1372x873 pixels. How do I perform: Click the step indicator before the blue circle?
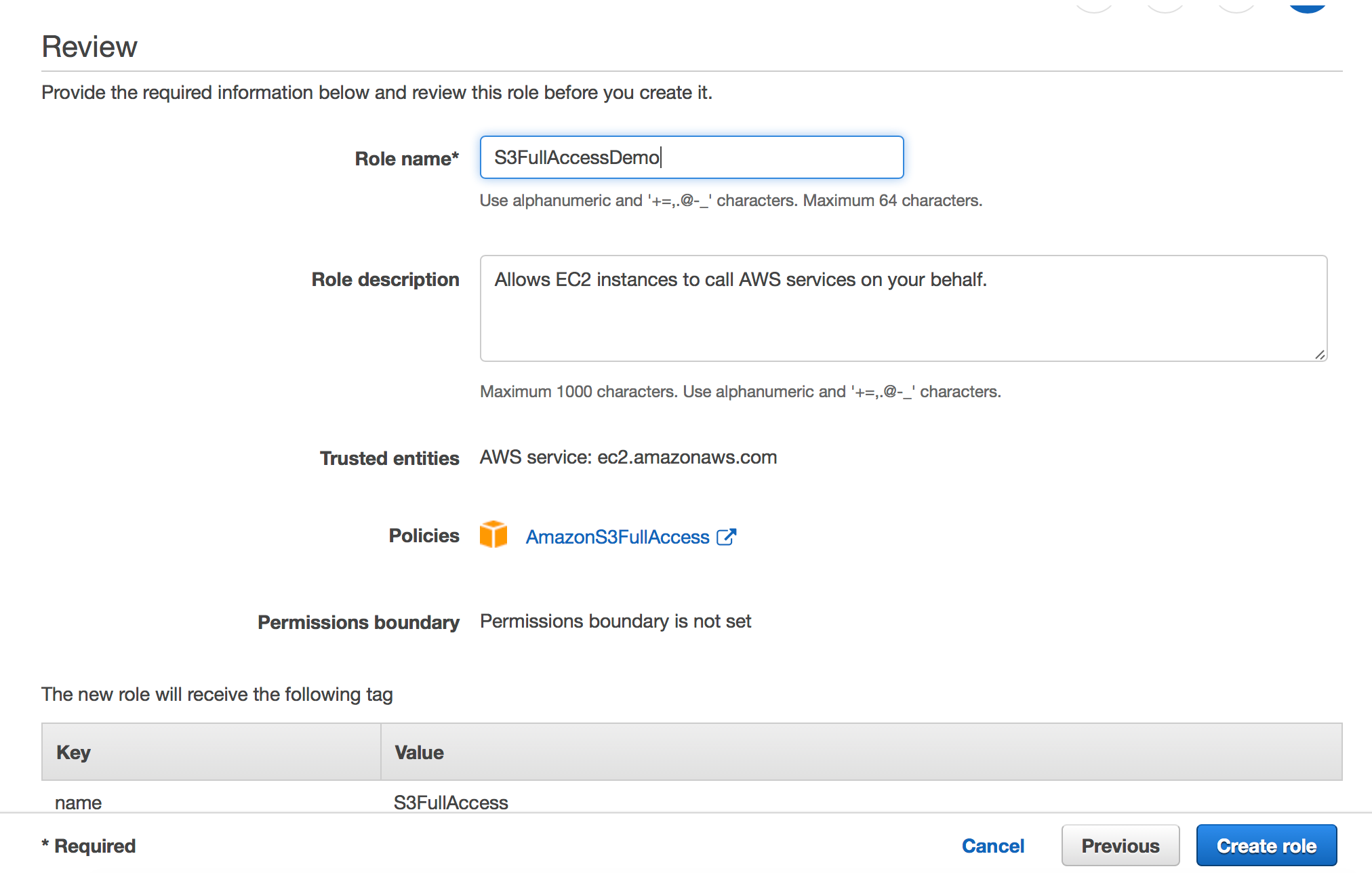1235,3
